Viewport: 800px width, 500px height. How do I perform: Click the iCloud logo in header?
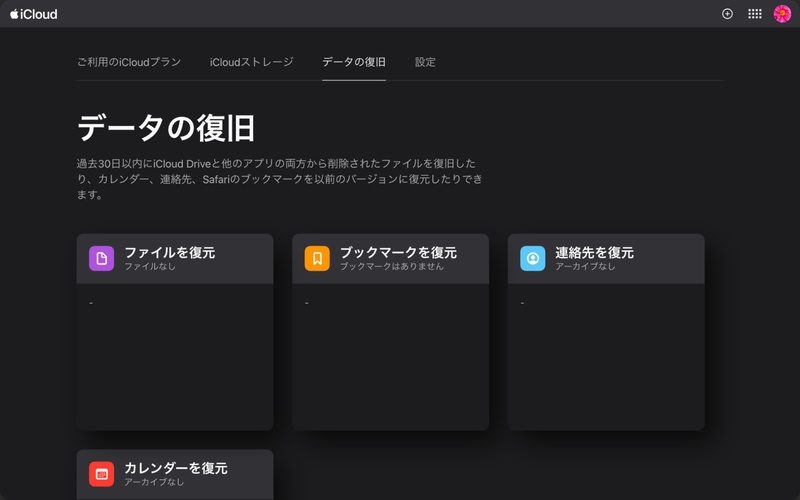[x=34, y=14]
